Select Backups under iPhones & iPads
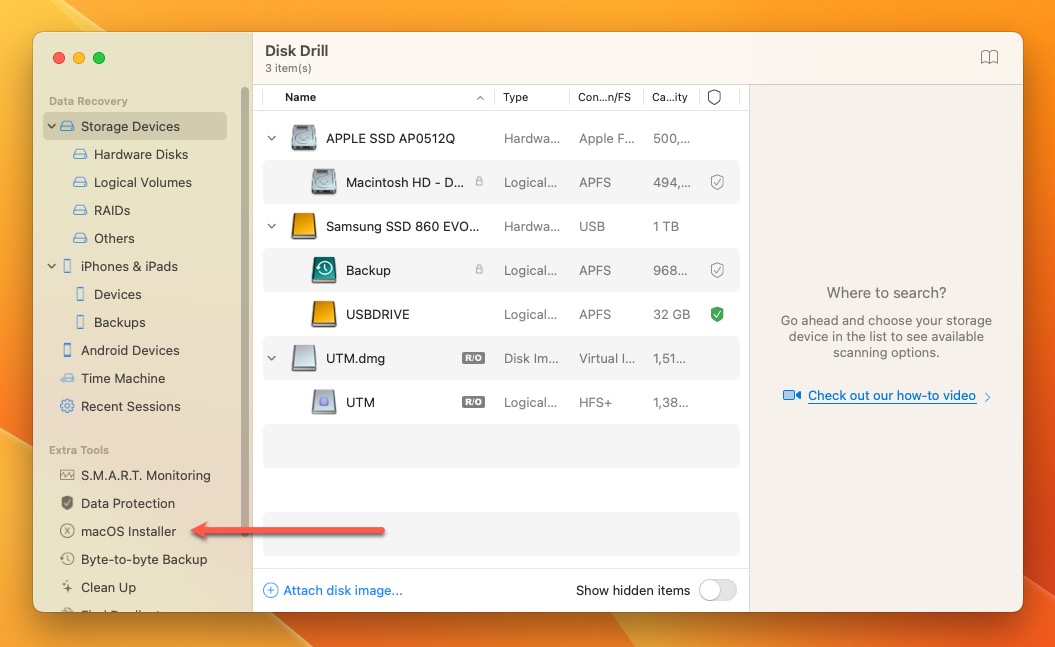Viewport: 1055px width, 647px height. tap(119, 322)
